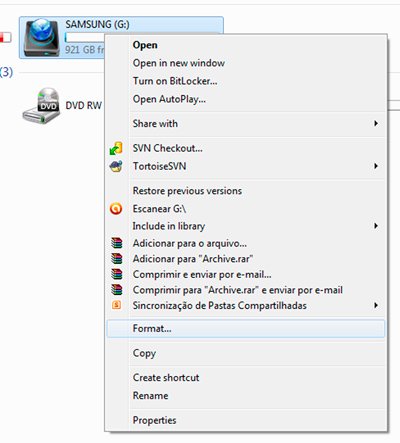This screenshot has height=443, width=400.
Task: Click the SAMSUNG (G:) drive icon
Action: tap(41, 38)
